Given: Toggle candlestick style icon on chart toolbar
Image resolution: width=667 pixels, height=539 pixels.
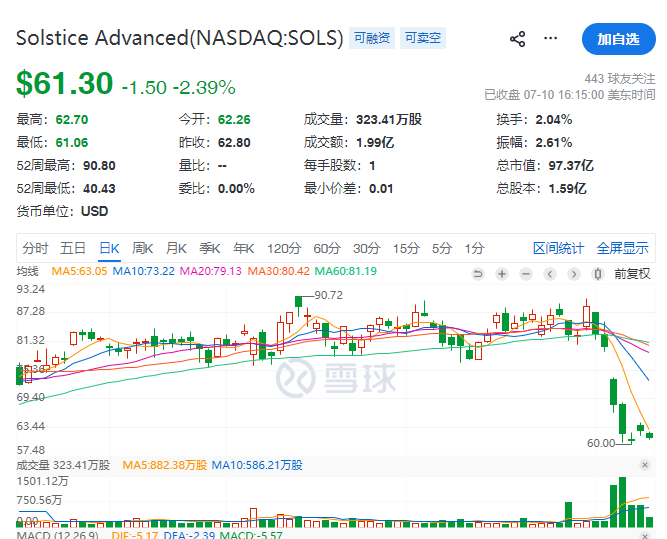Looking at the screenshot, I should 598,274.
